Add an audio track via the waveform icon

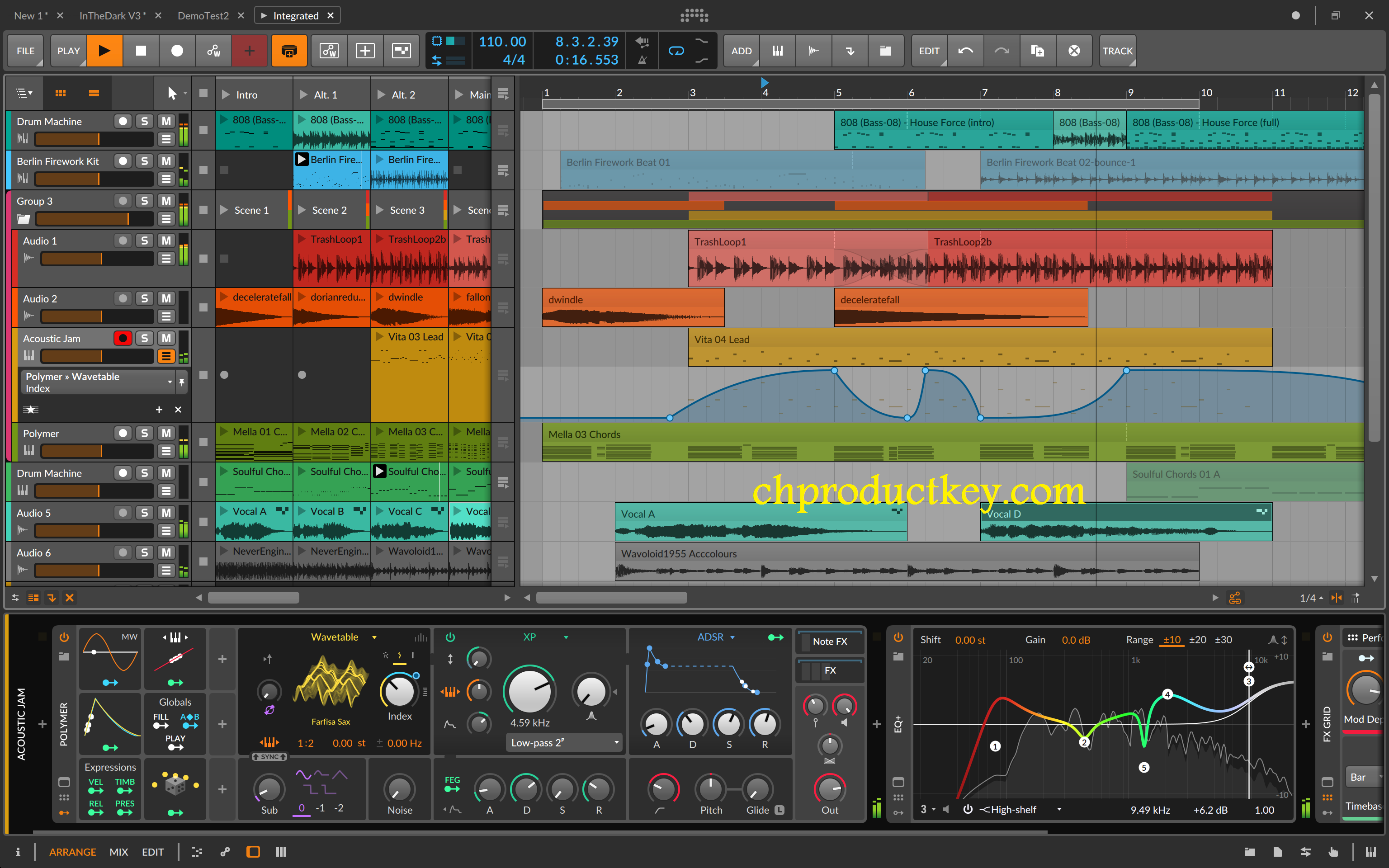(x=814, y=51)
